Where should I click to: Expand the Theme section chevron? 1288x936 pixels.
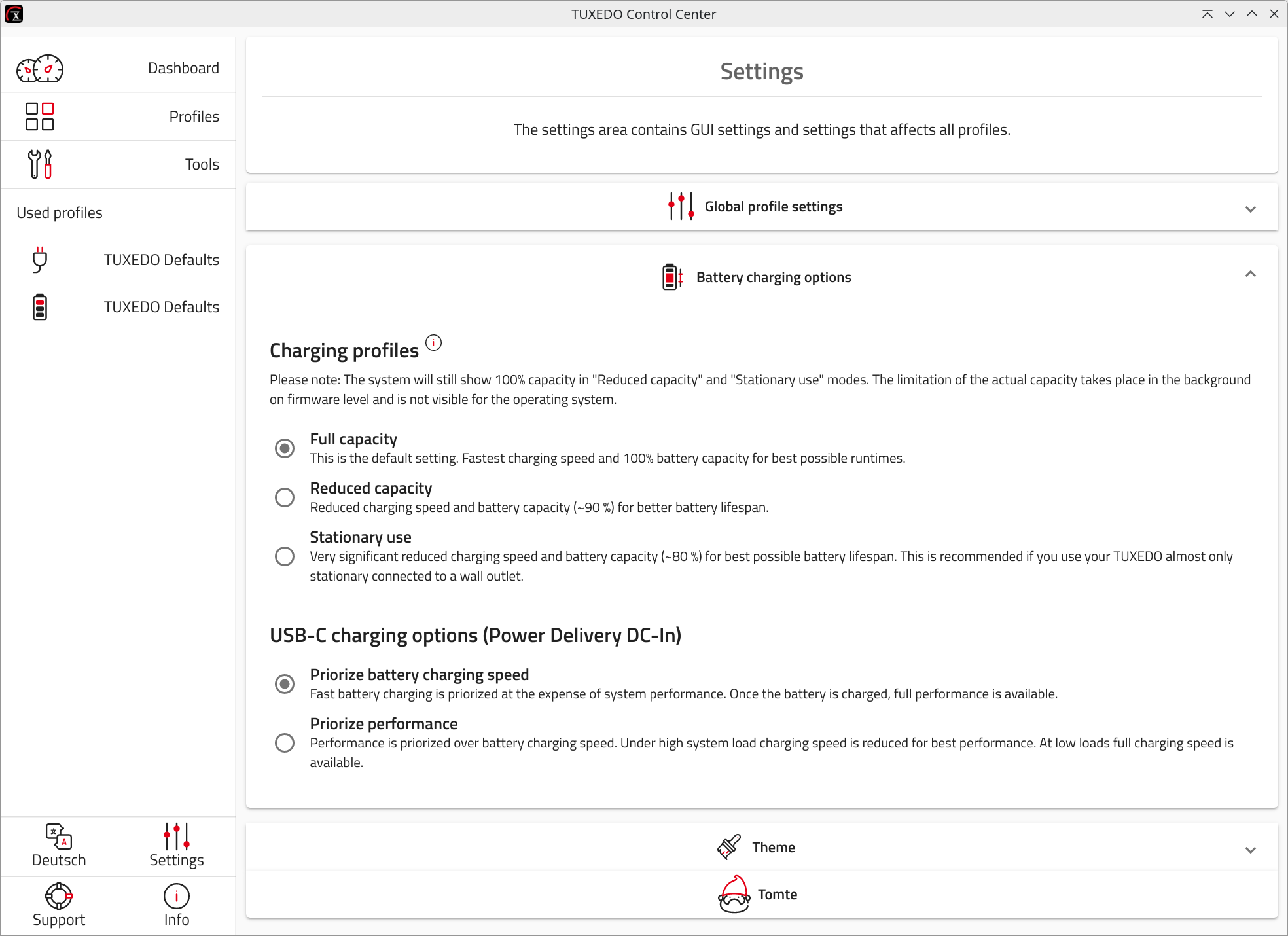[1251, 850]
